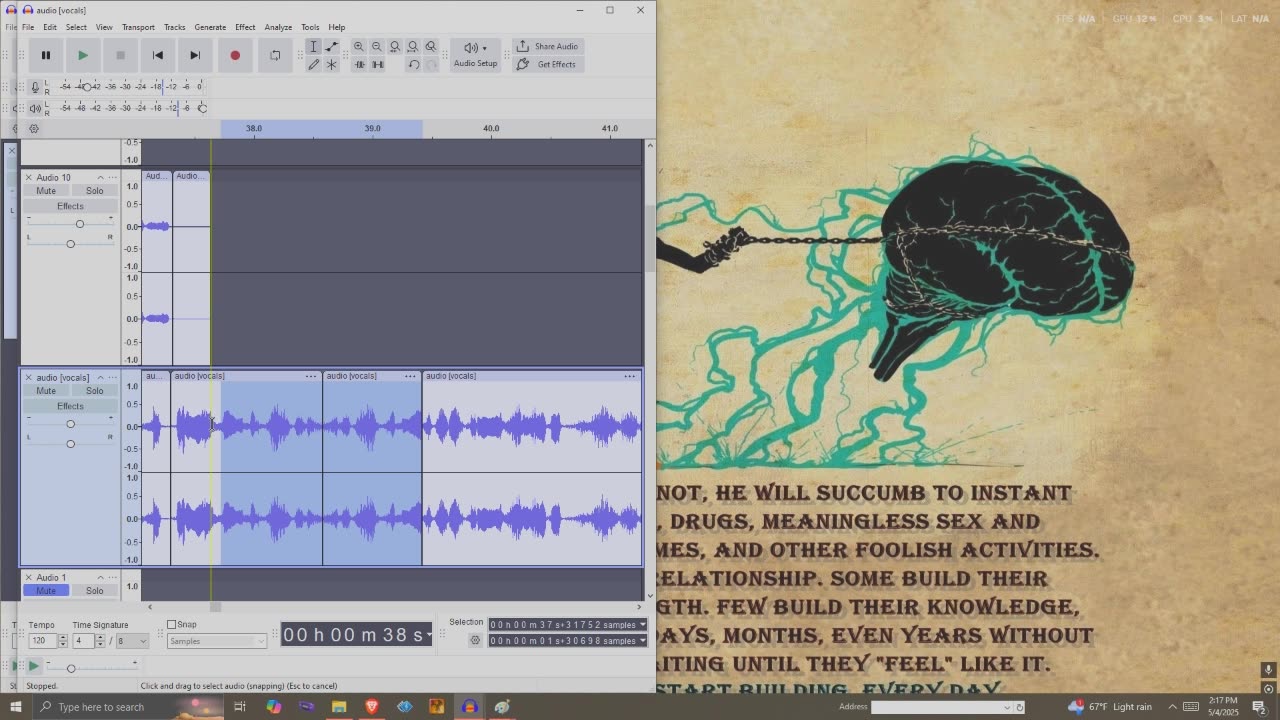Solo the audio [vocals] track
Viewport: 1280px width, 720px height.
[94, 391]
